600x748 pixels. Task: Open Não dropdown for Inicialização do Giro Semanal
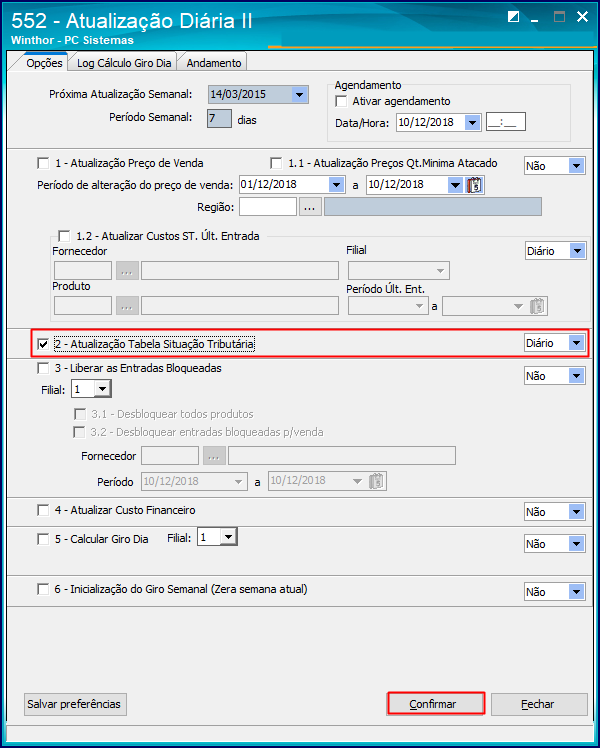coord(576,592)
